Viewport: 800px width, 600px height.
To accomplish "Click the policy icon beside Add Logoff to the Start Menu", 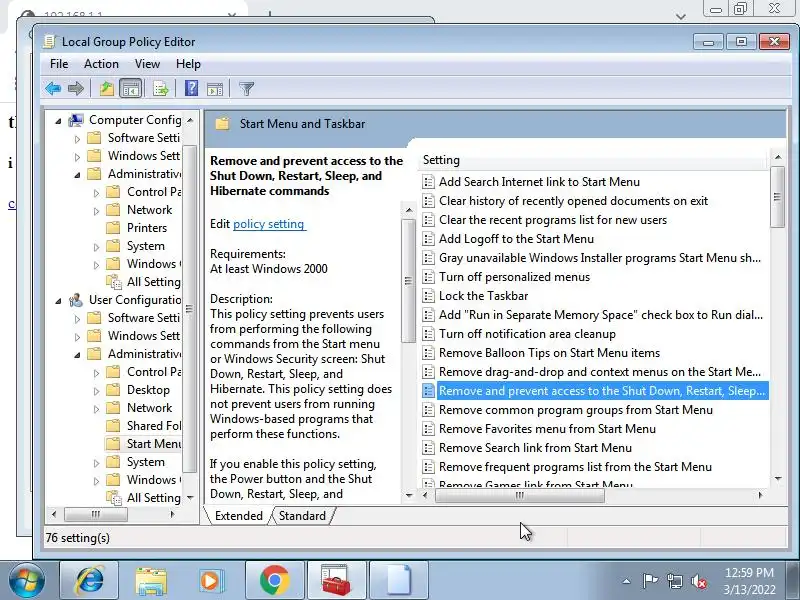I will pos(429,239).
